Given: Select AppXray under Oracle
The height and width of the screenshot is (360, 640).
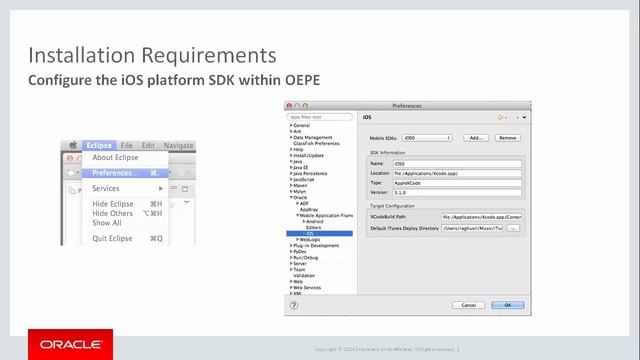Looking at the screenshot, I should point(309,209).
